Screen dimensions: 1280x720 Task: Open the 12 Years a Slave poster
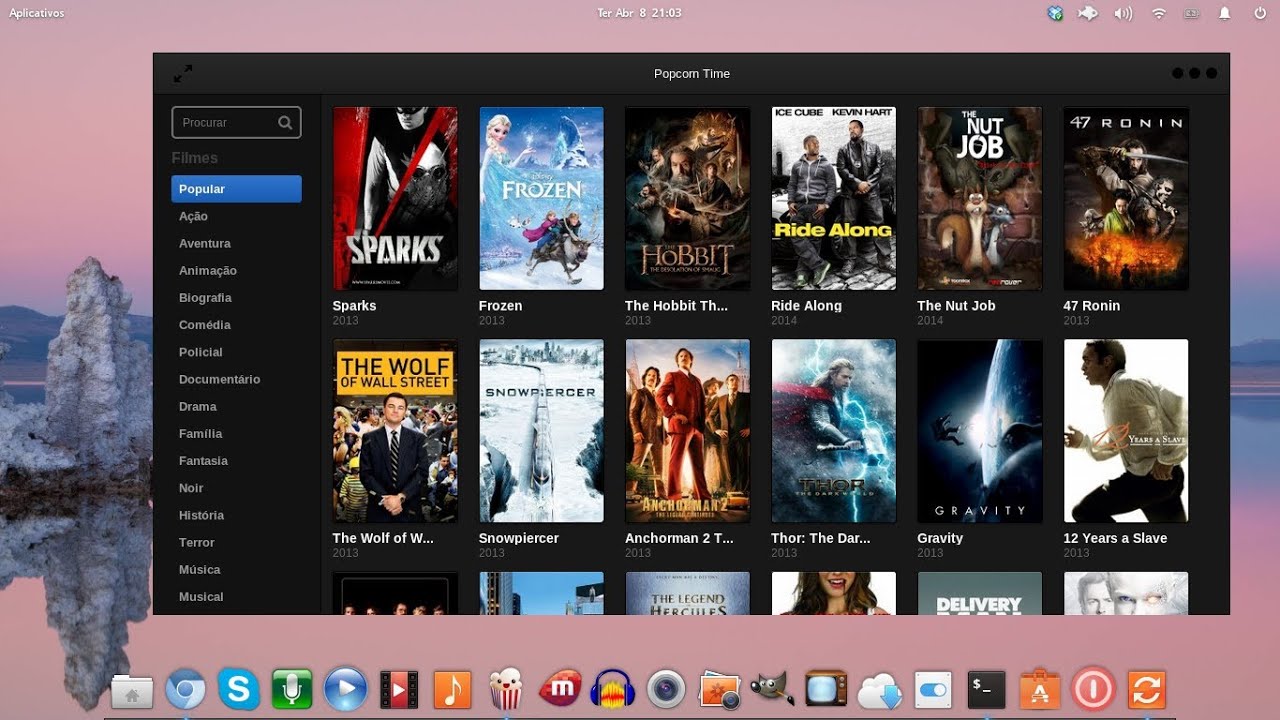point(1126,430)
